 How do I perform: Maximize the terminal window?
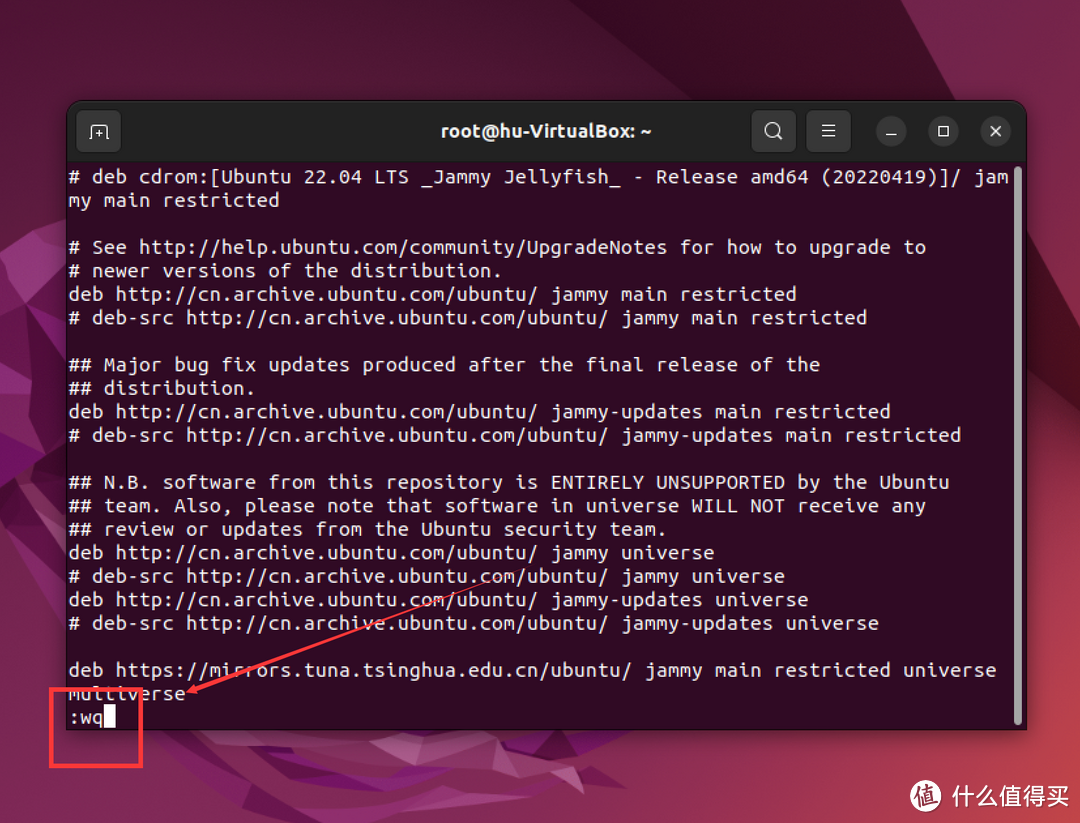943,132
